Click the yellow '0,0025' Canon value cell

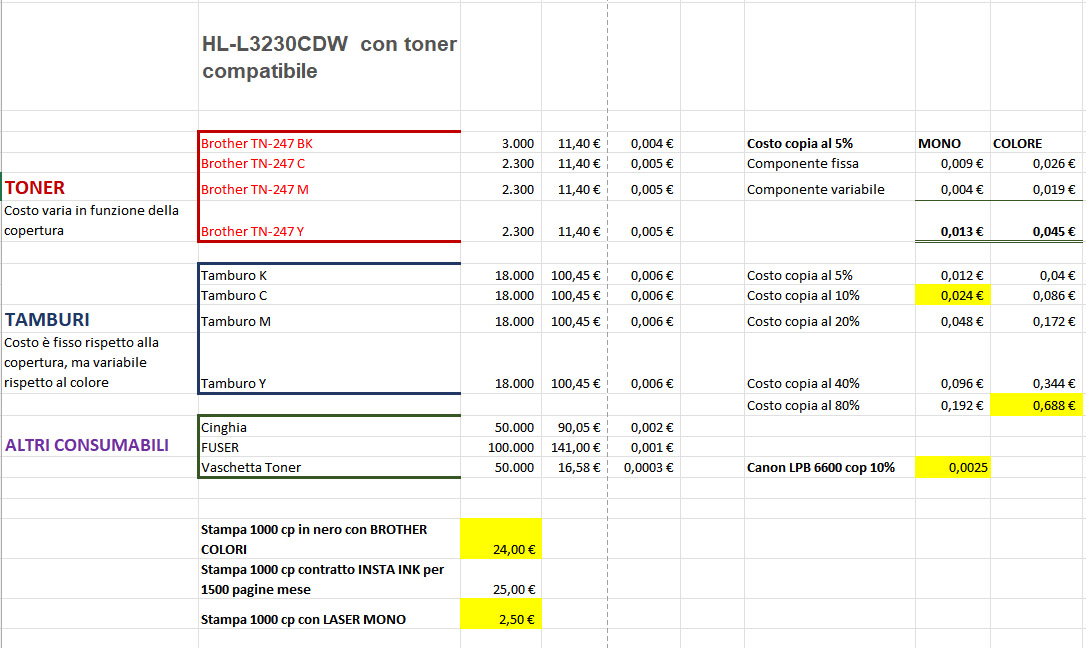tap(953, 467)
